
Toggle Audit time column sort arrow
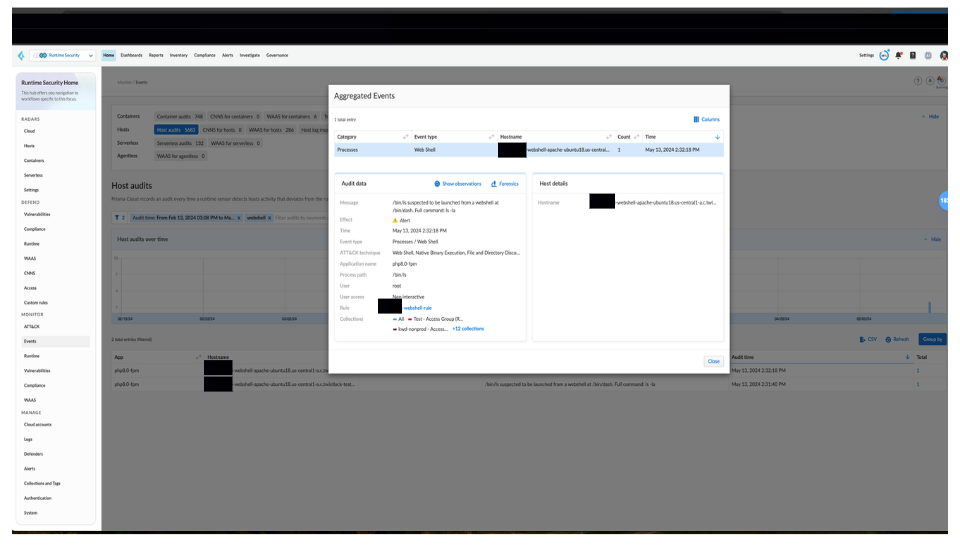[907, 357]
